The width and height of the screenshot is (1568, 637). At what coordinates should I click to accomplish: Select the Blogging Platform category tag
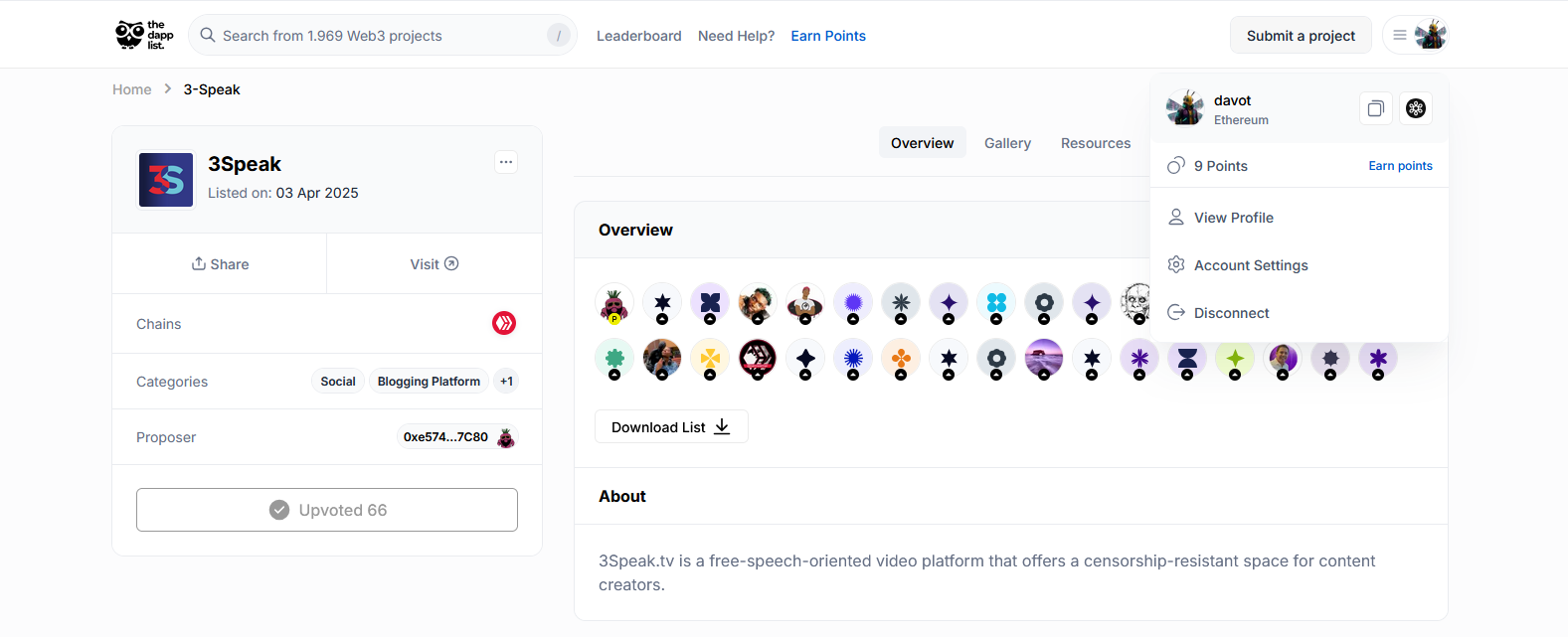click(429, 382)
